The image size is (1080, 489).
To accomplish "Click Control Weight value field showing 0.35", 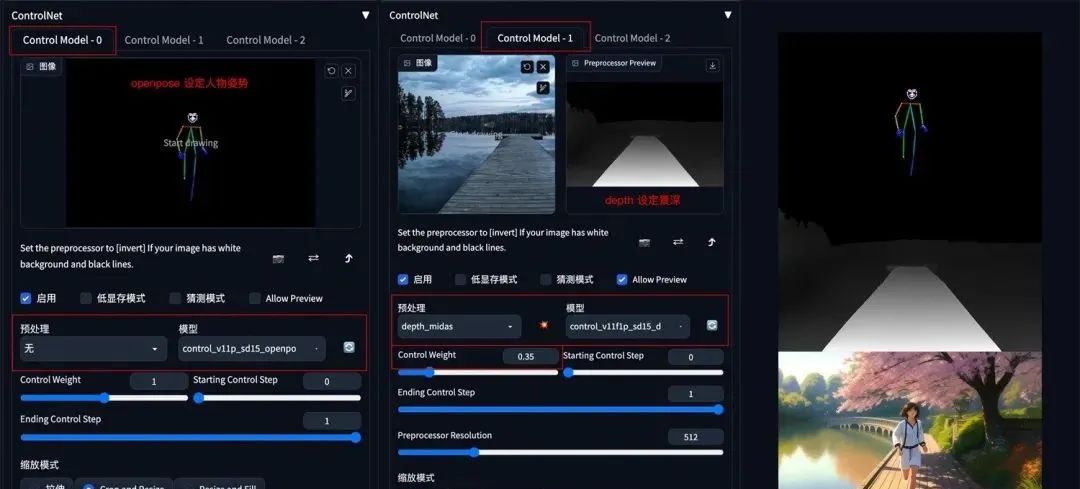I will pos(530,357).
